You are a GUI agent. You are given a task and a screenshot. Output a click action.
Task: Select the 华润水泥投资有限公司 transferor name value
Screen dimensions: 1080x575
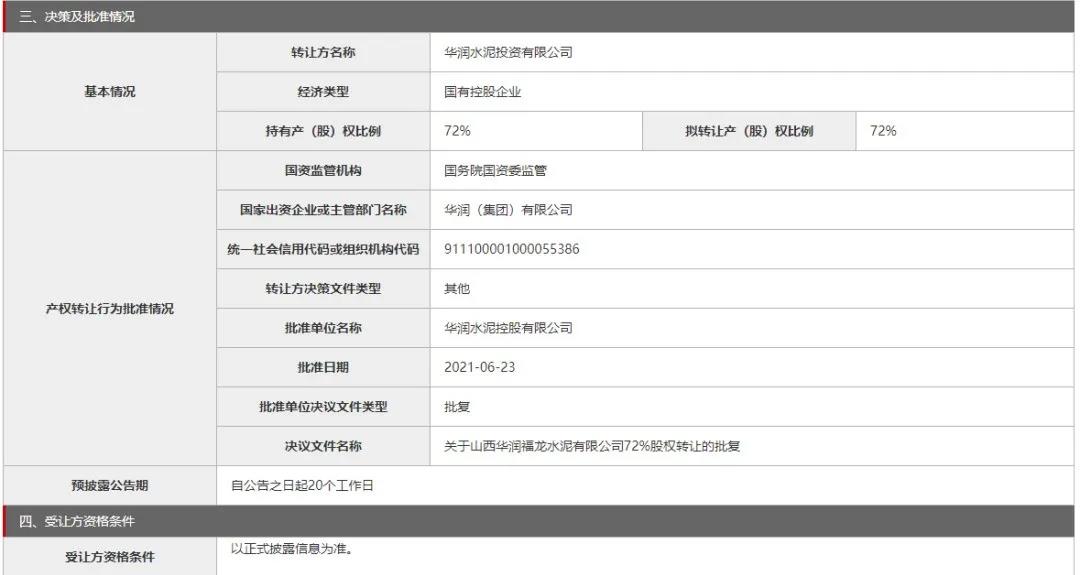pyautogui.click(x=508, y=53)
